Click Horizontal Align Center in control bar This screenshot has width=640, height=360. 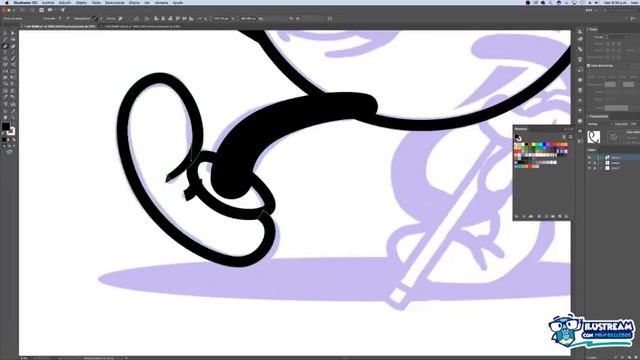coord(163,18)
